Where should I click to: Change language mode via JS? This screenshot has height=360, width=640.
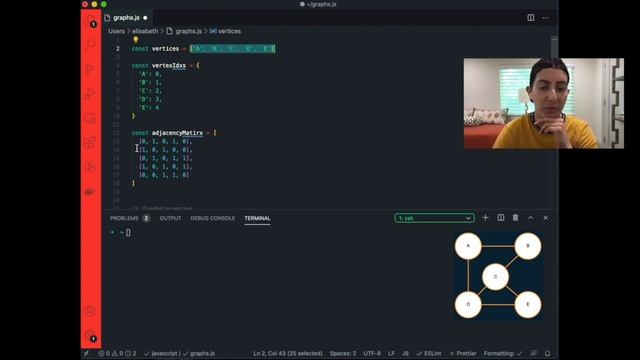(405, 353)
